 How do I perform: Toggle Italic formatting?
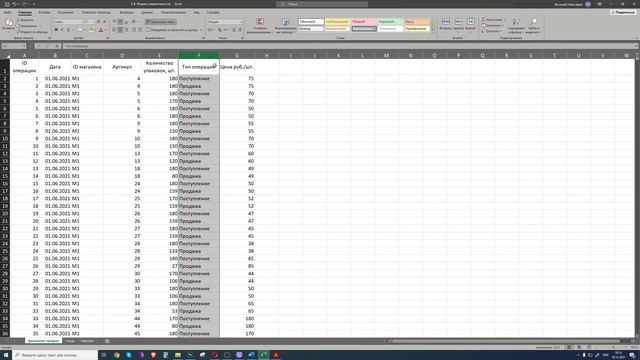coord(62,30)
